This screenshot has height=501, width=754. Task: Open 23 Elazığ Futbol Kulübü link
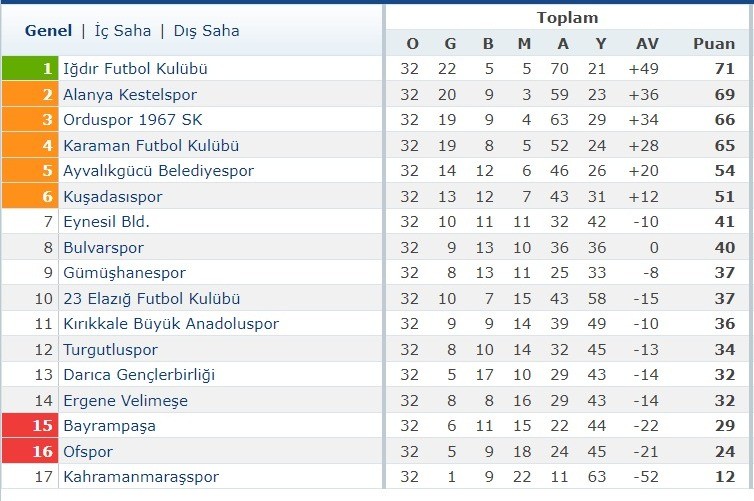tap(151, 299)
